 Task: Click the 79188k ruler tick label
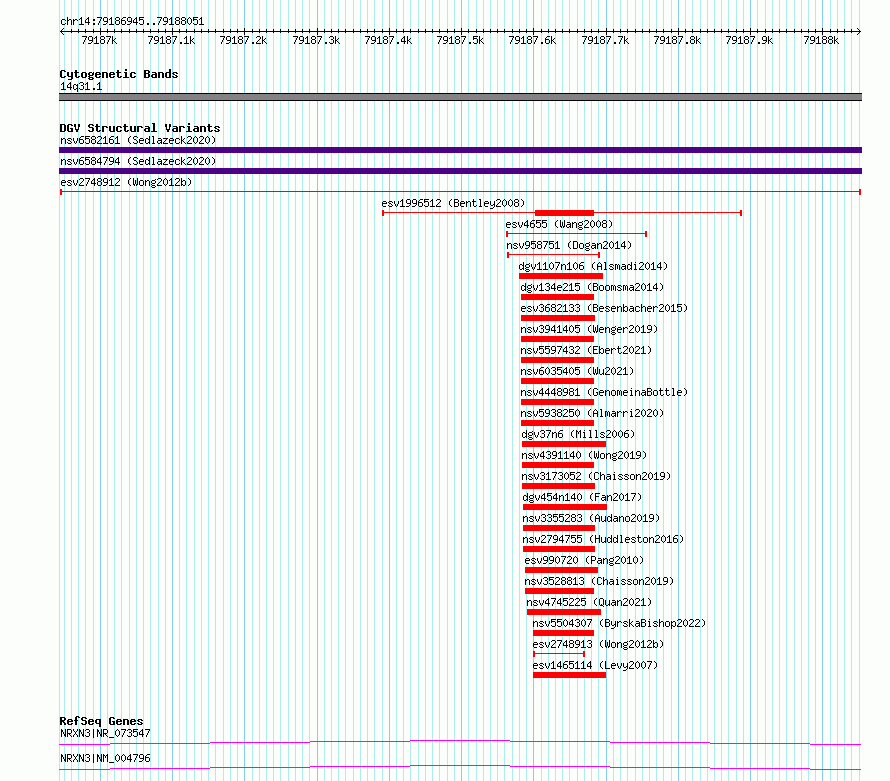[x=821, y=40]
